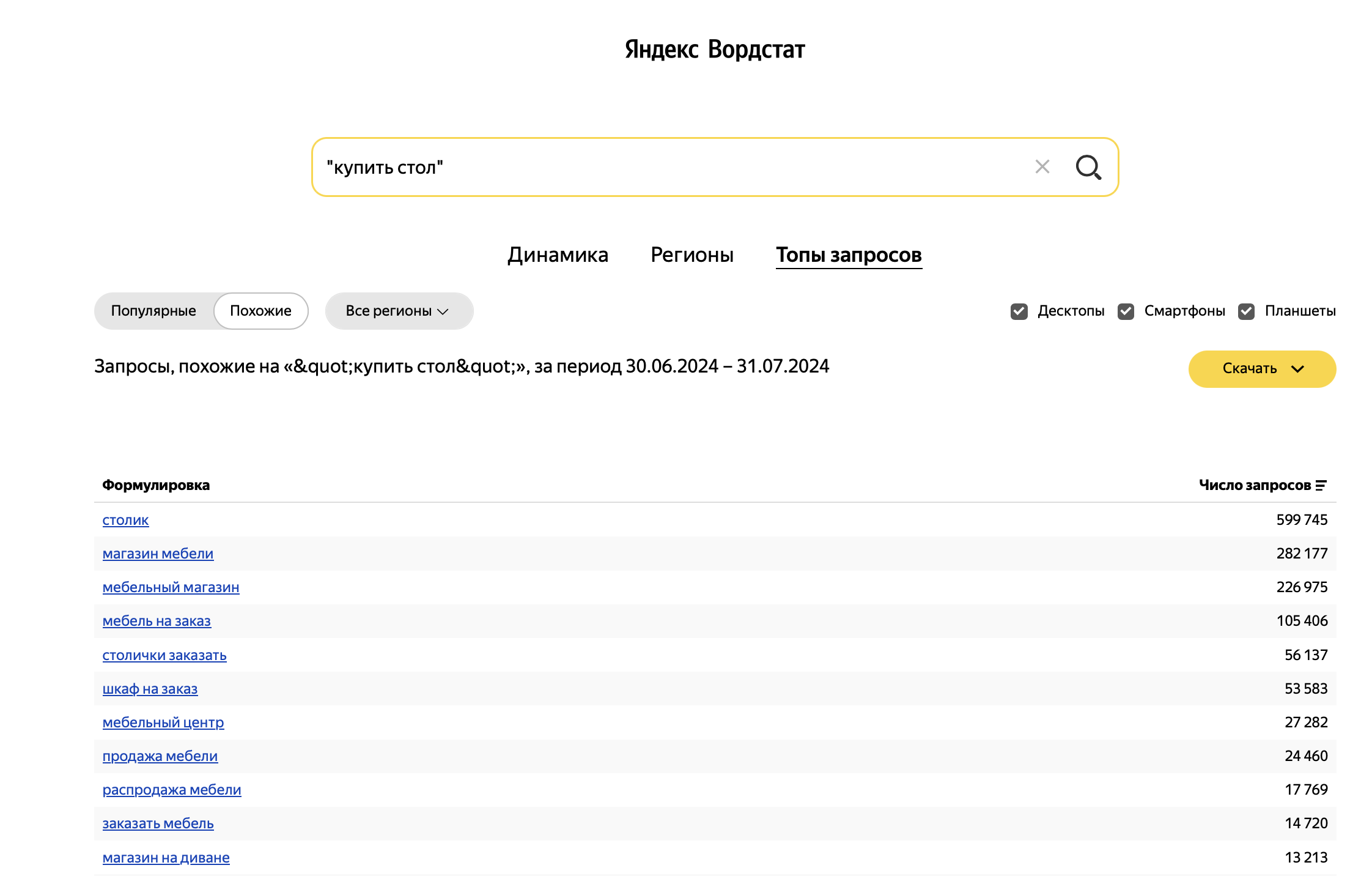Click inside the купить стол search field
The height and width of the screenshot is (876, 1372).
click(x=673, y=167)
